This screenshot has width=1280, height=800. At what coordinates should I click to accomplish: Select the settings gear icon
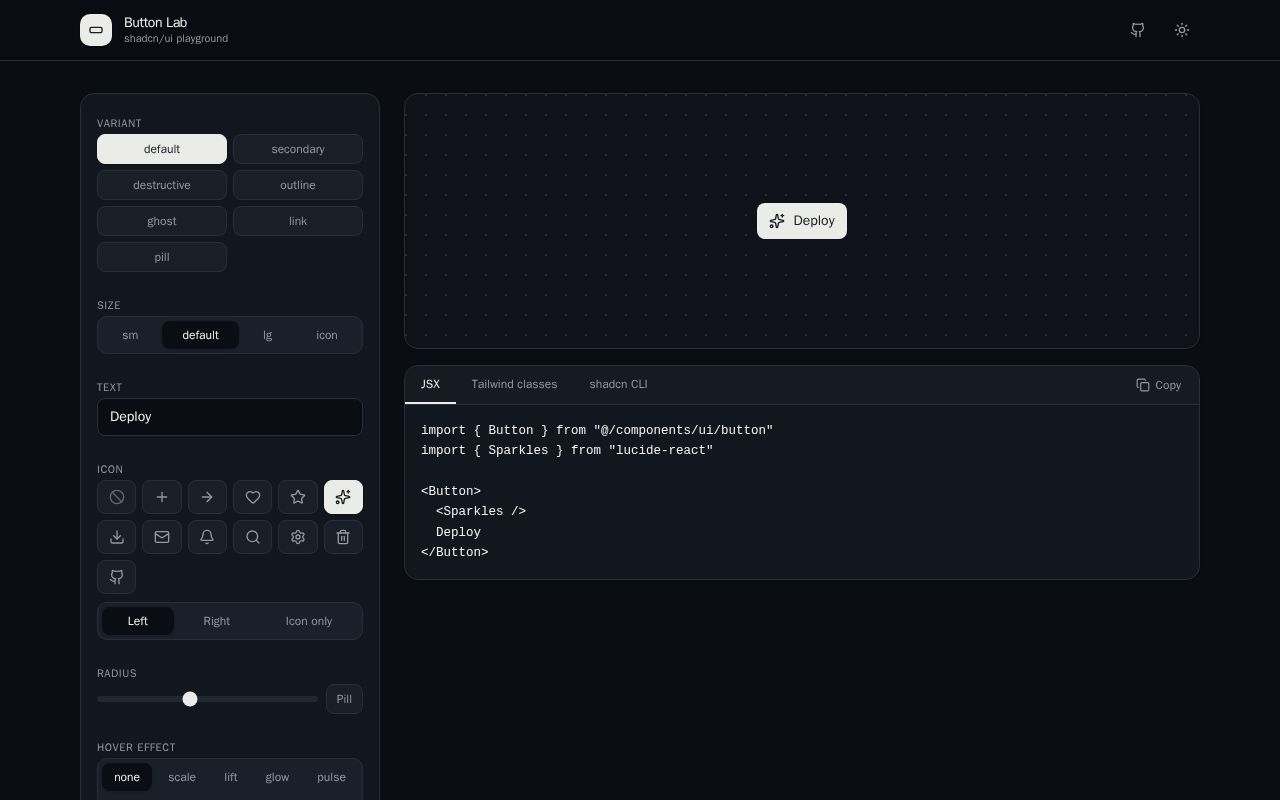(298, 537)
